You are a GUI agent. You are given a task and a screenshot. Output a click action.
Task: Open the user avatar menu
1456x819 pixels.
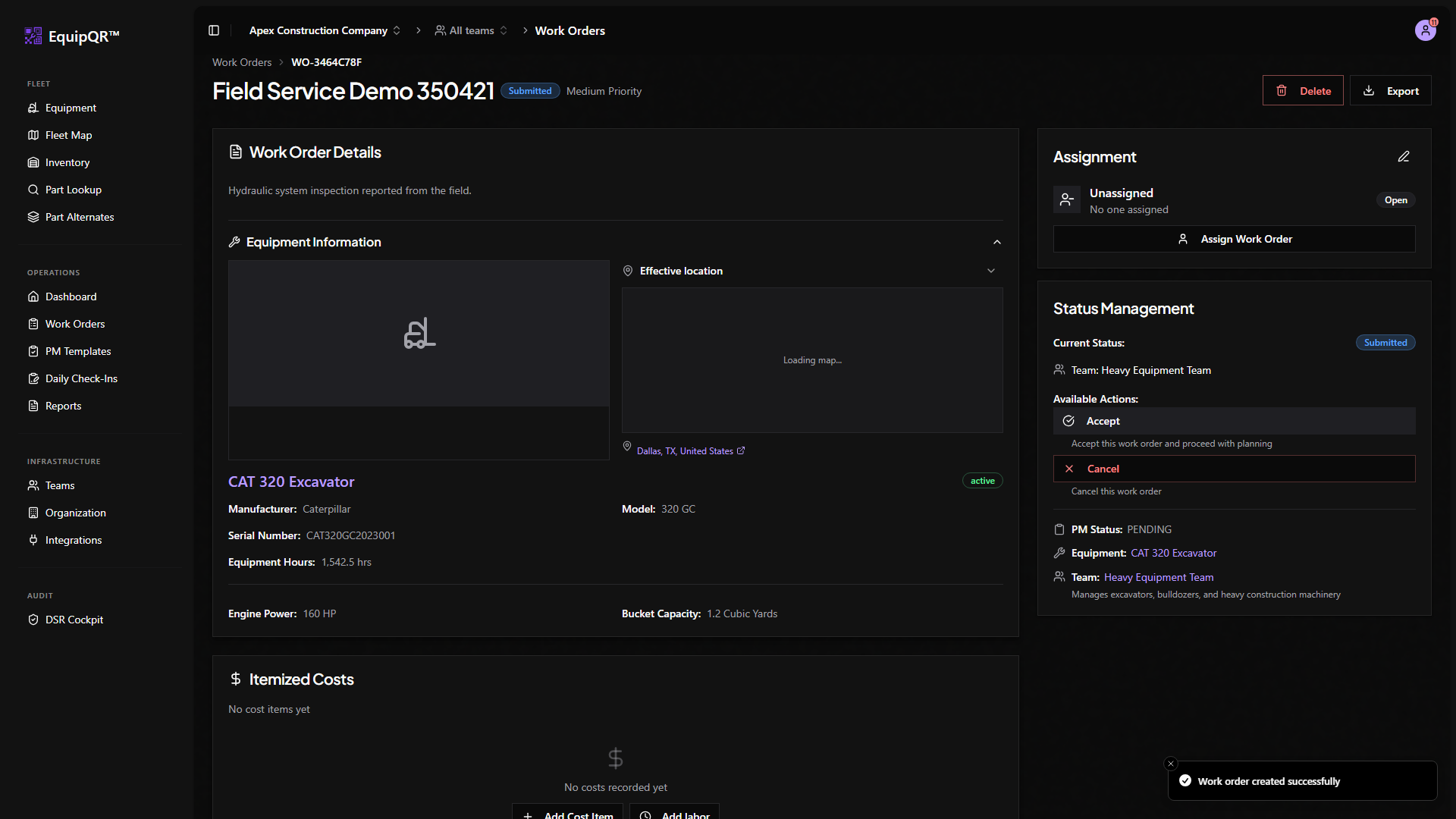coord(1425,30)
